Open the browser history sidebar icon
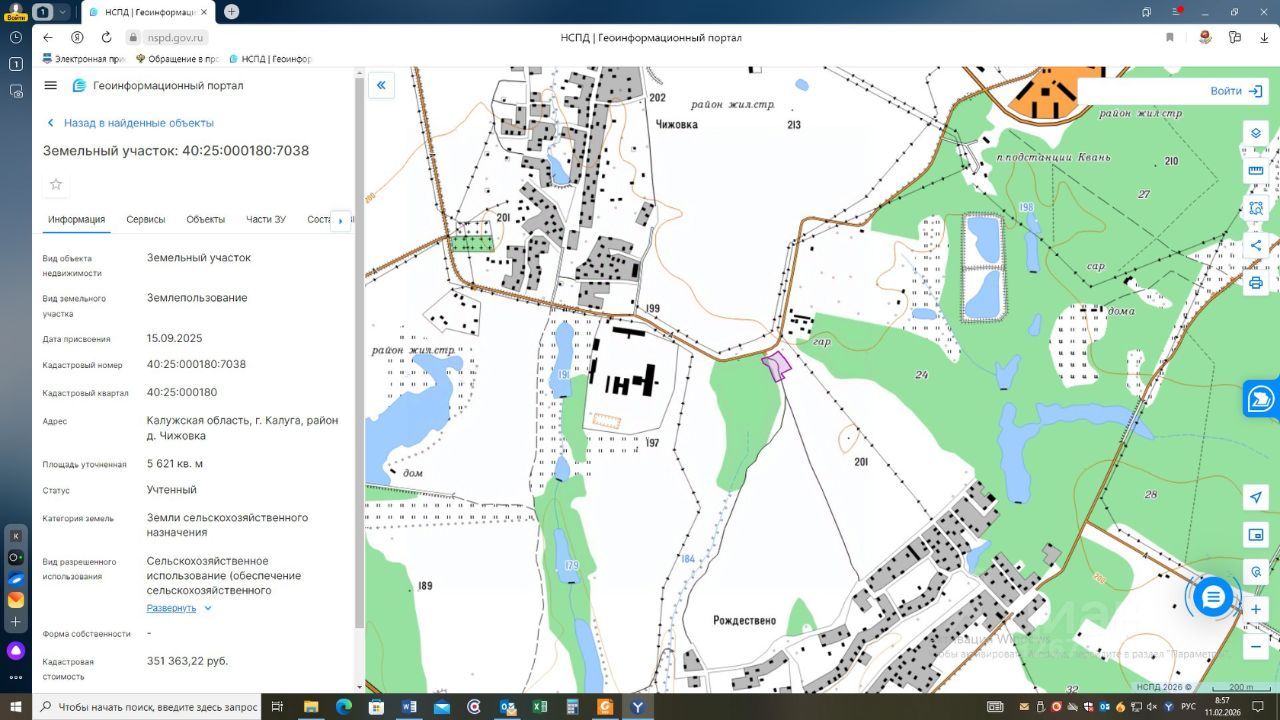The width and height of the screenshot is (1280, 720). pos(16,37)
